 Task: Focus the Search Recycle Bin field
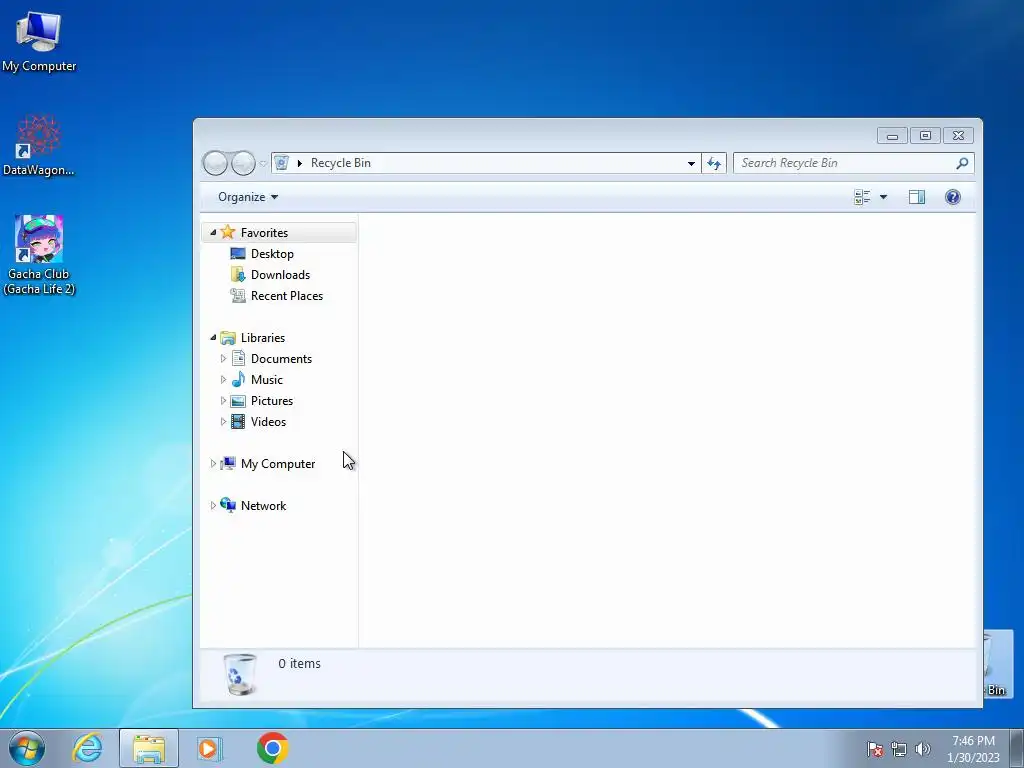tap(854, 163)
